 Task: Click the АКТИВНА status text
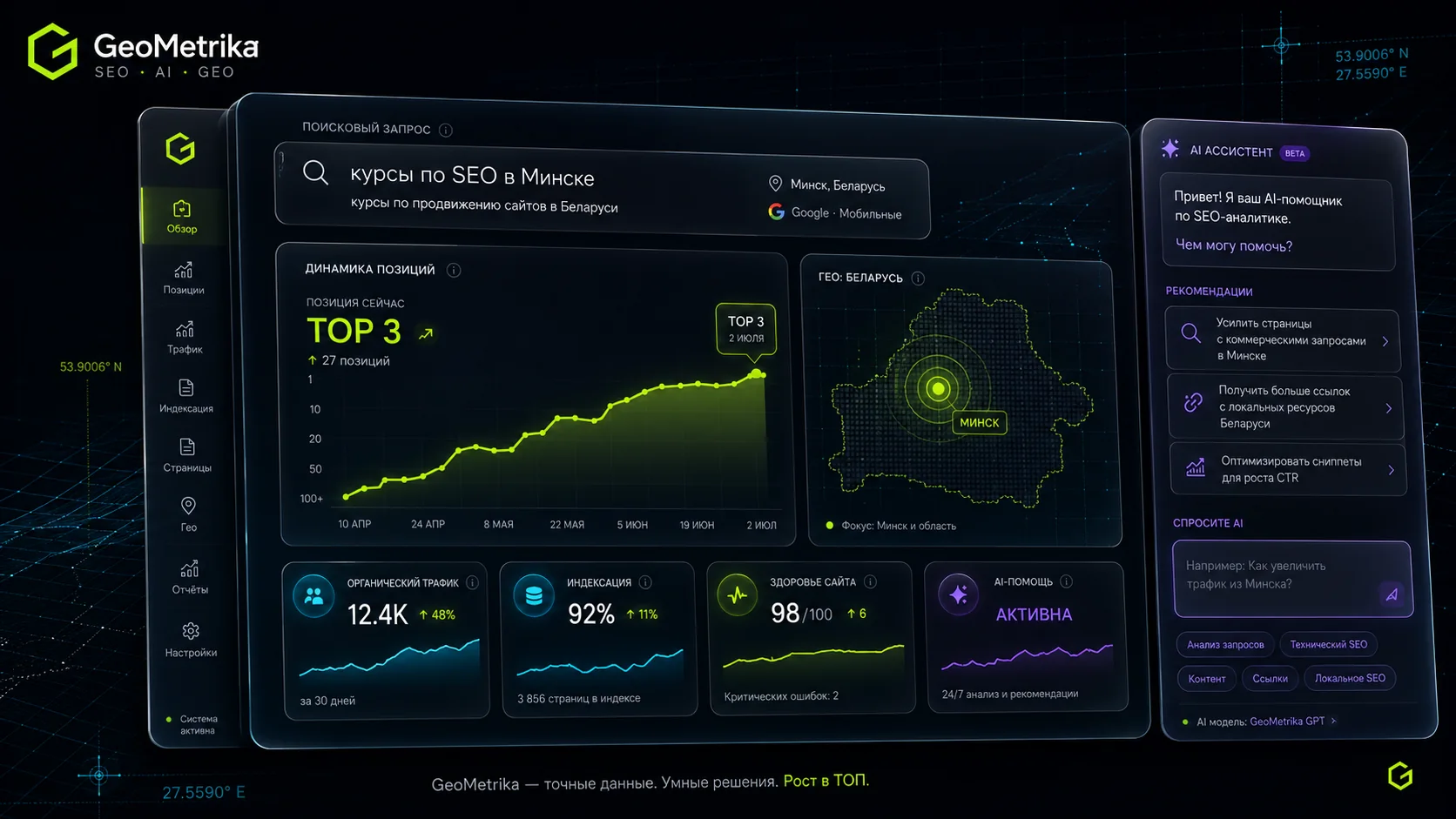click(x=1034, y=614)
